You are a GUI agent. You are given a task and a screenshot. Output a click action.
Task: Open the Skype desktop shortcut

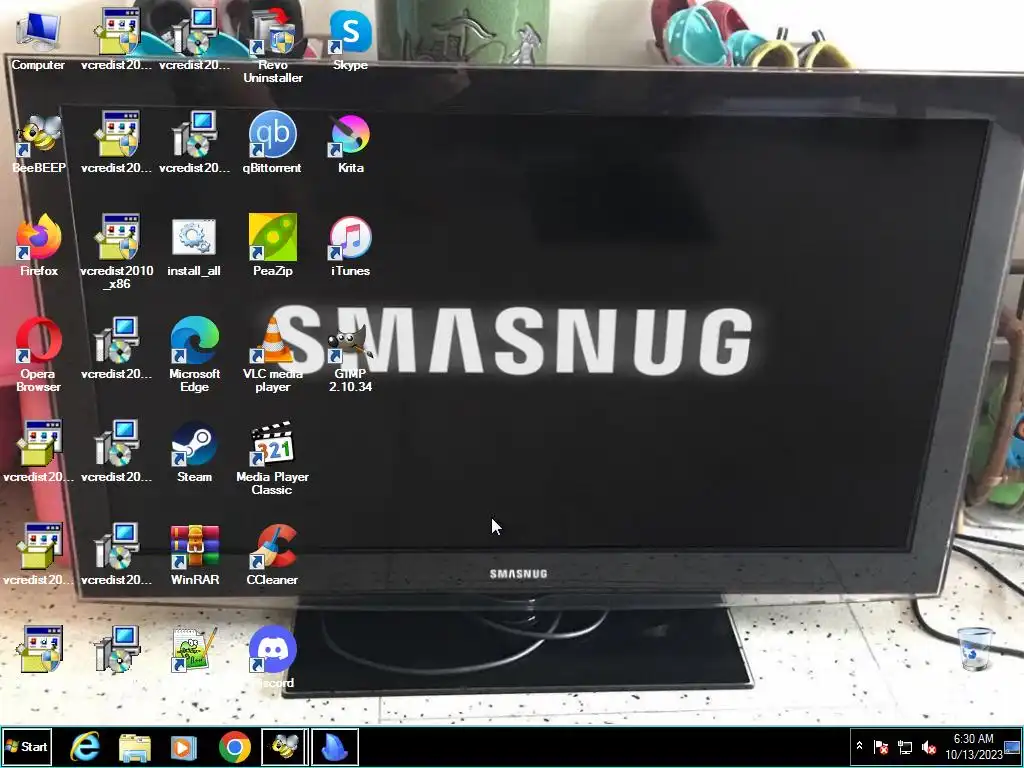coord(351,40)
